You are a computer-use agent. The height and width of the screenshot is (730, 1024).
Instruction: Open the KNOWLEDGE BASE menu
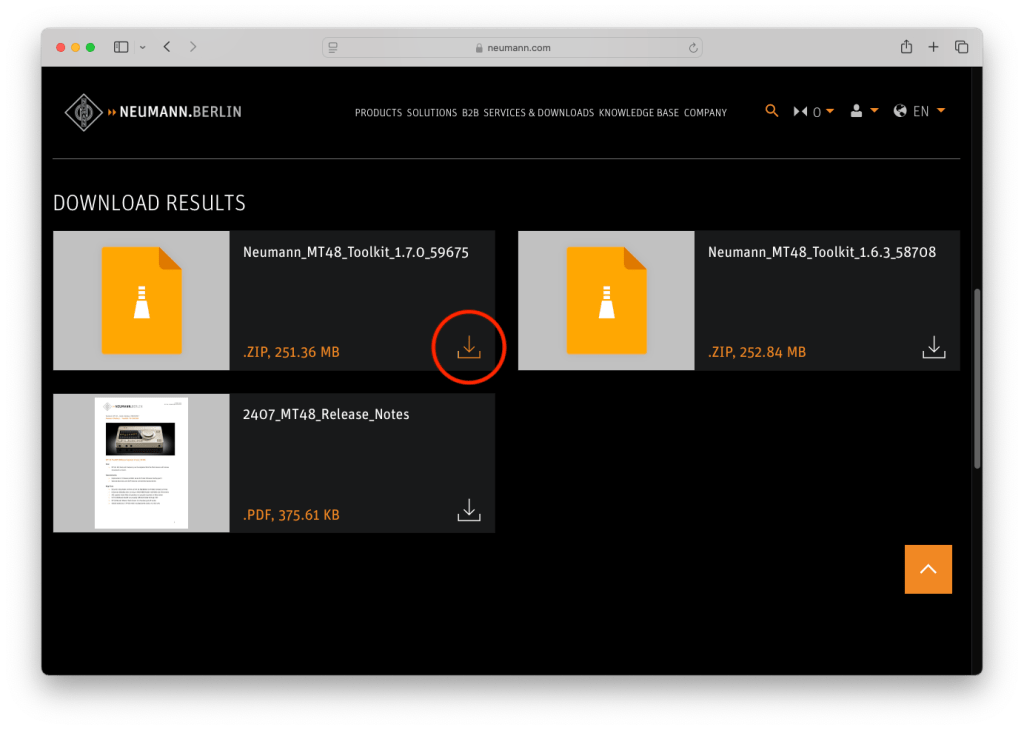tap(639, 113)
